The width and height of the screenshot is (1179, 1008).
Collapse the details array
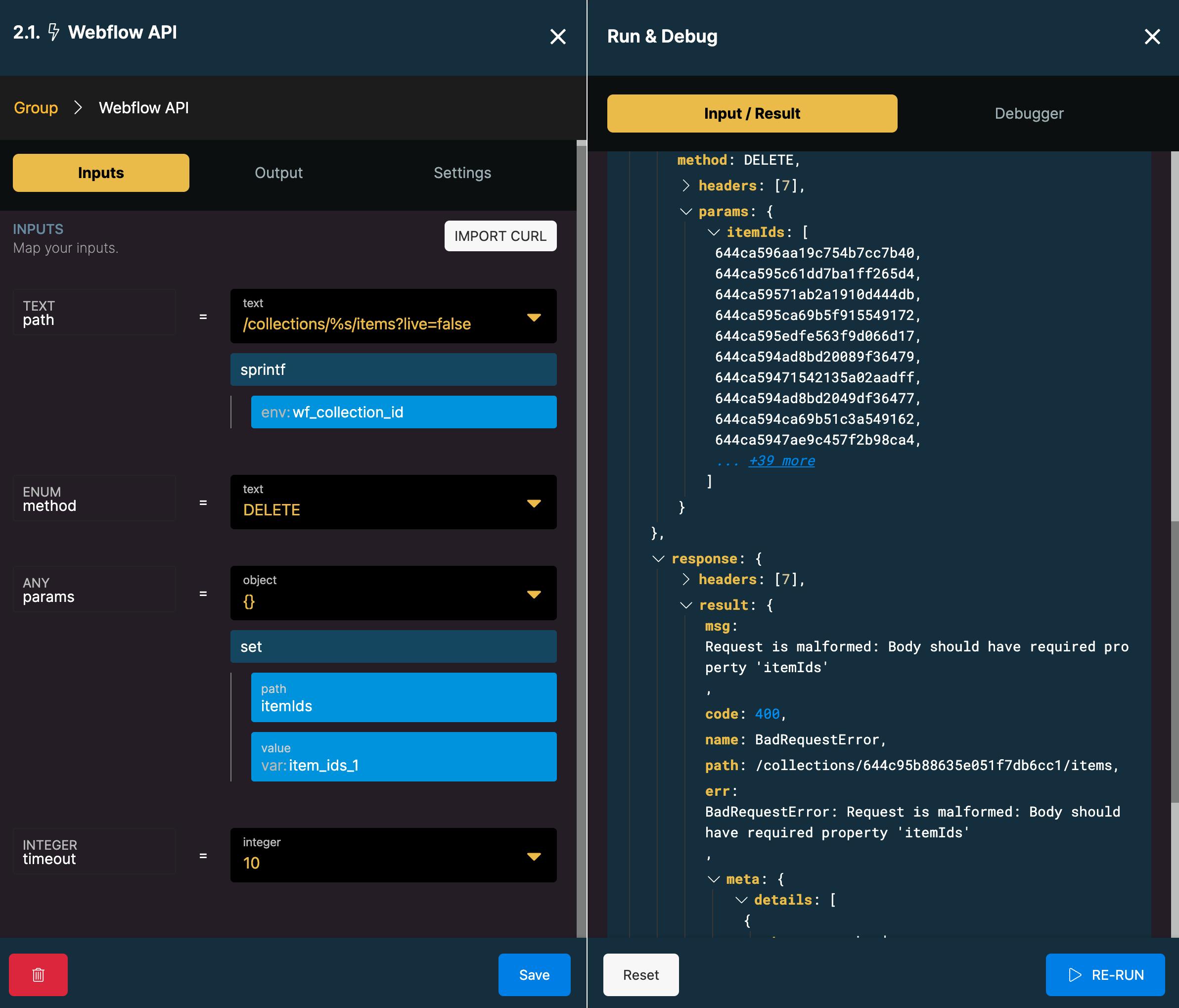(741, 900)
